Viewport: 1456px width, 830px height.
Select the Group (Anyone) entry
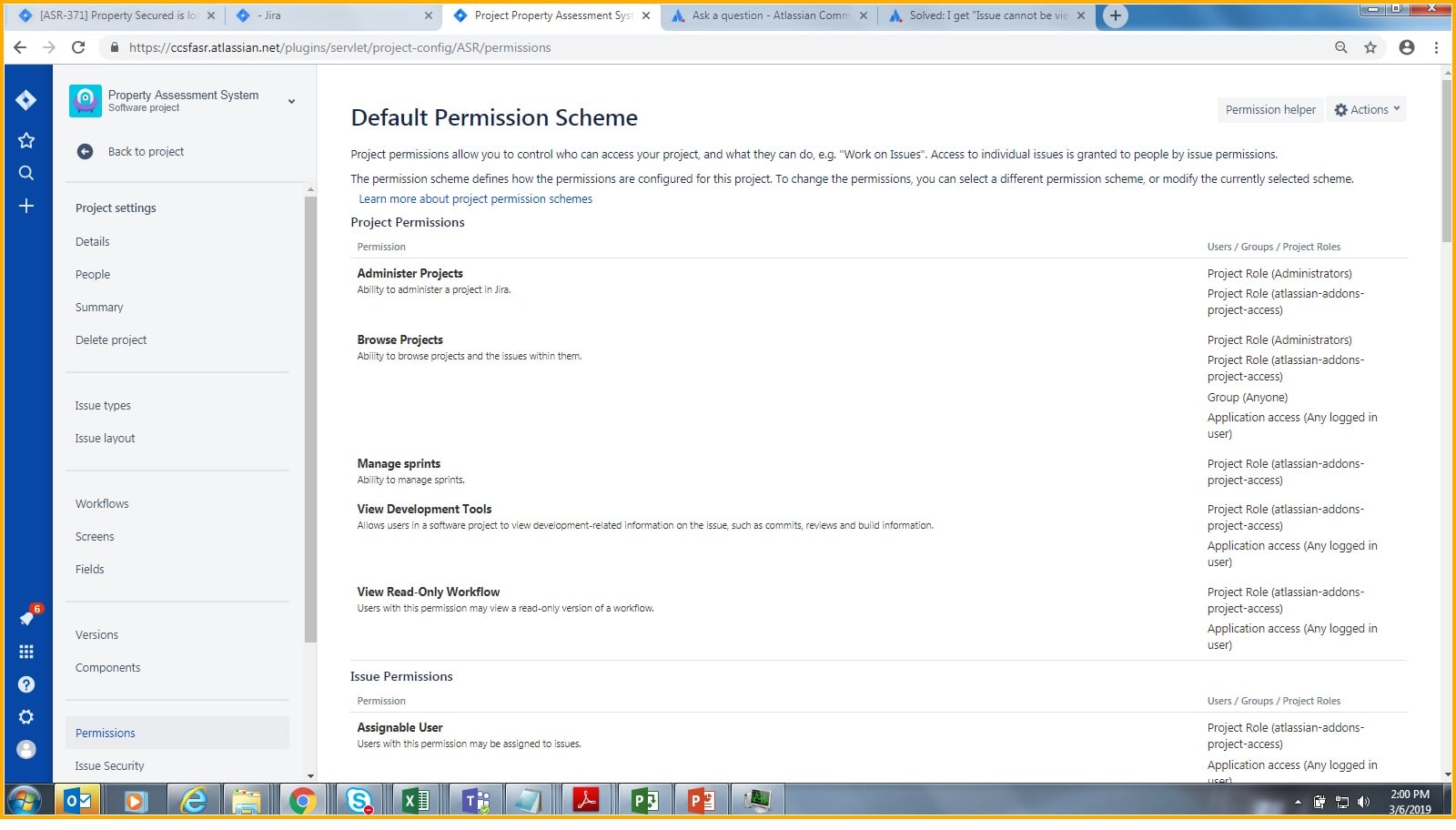coord(1248,398)
